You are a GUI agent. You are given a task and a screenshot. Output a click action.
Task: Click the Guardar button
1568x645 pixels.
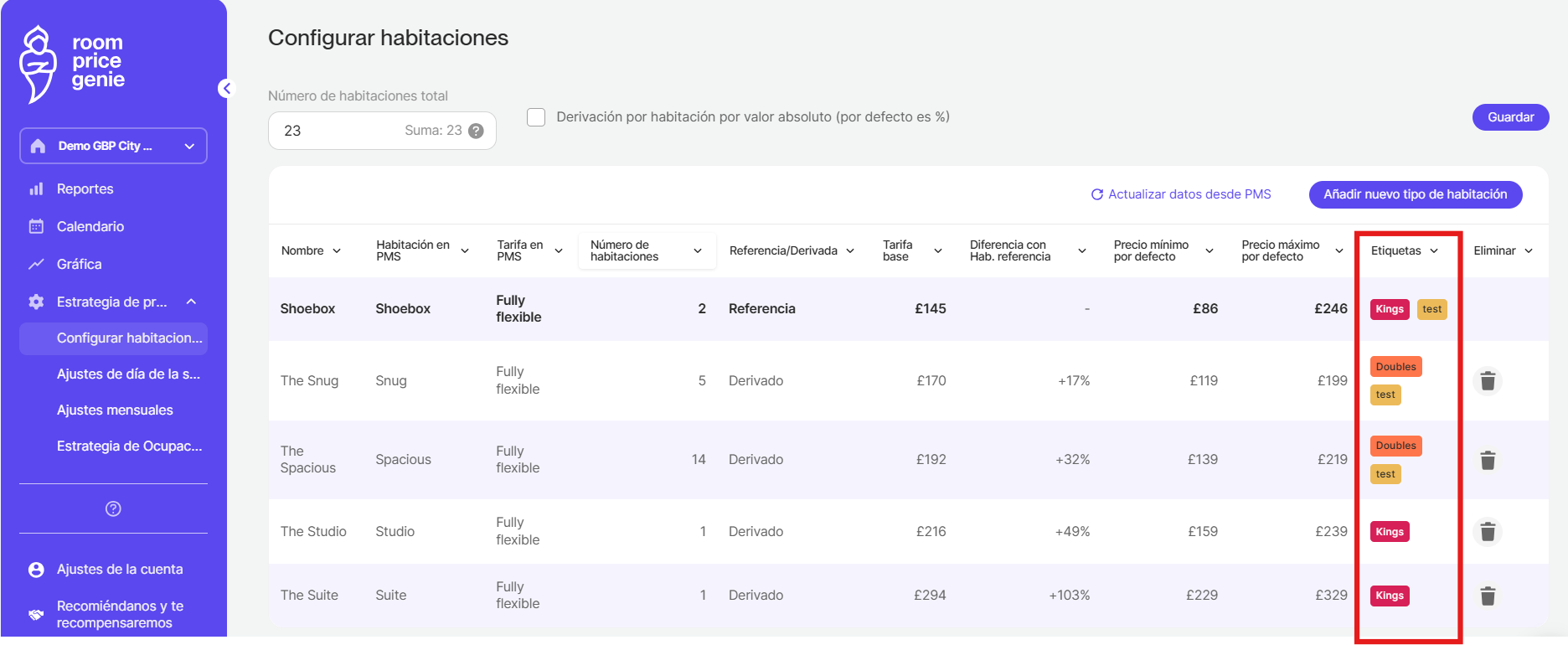coord(1510,117)
